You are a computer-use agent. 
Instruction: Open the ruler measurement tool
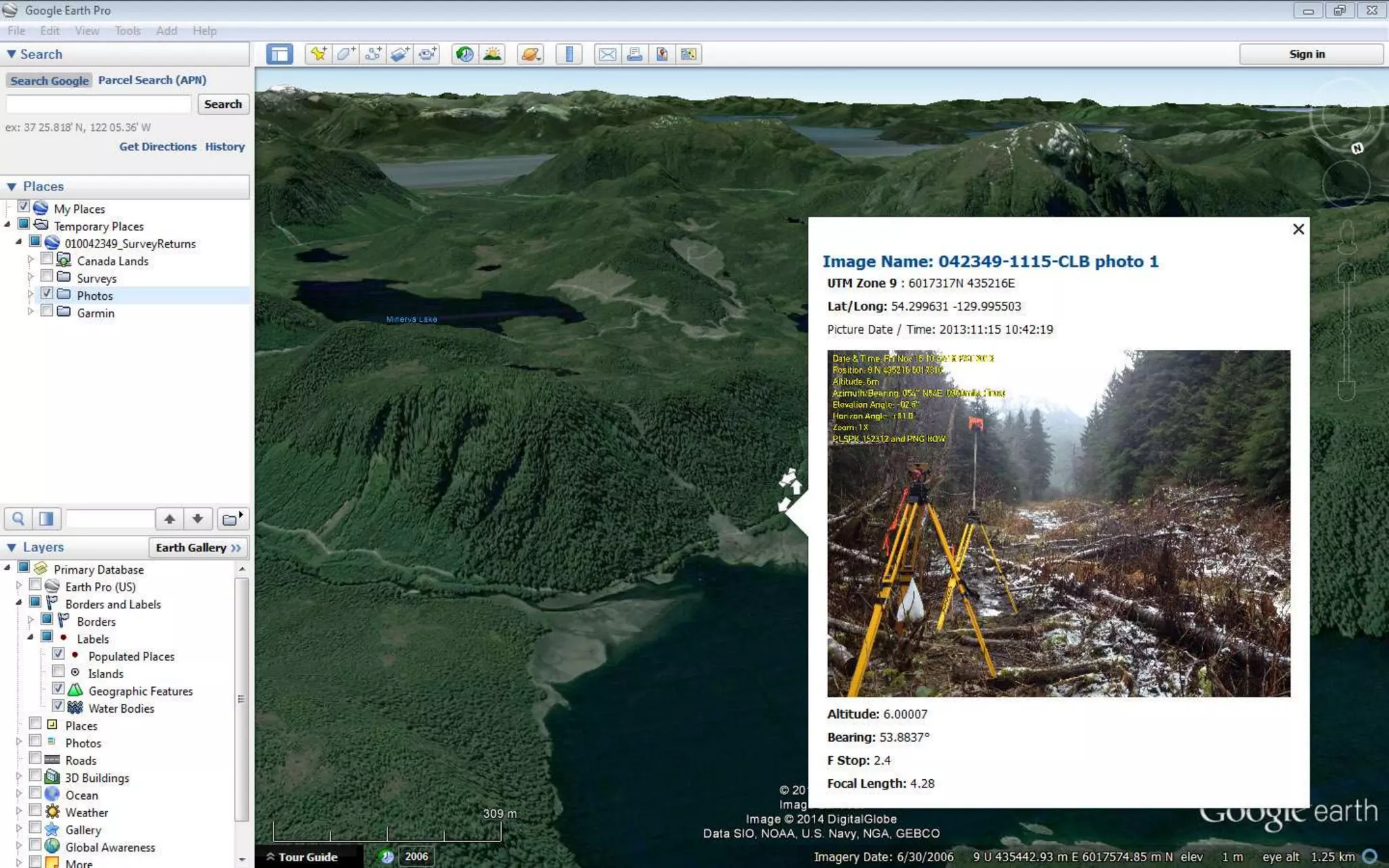(x=569, y=54)
